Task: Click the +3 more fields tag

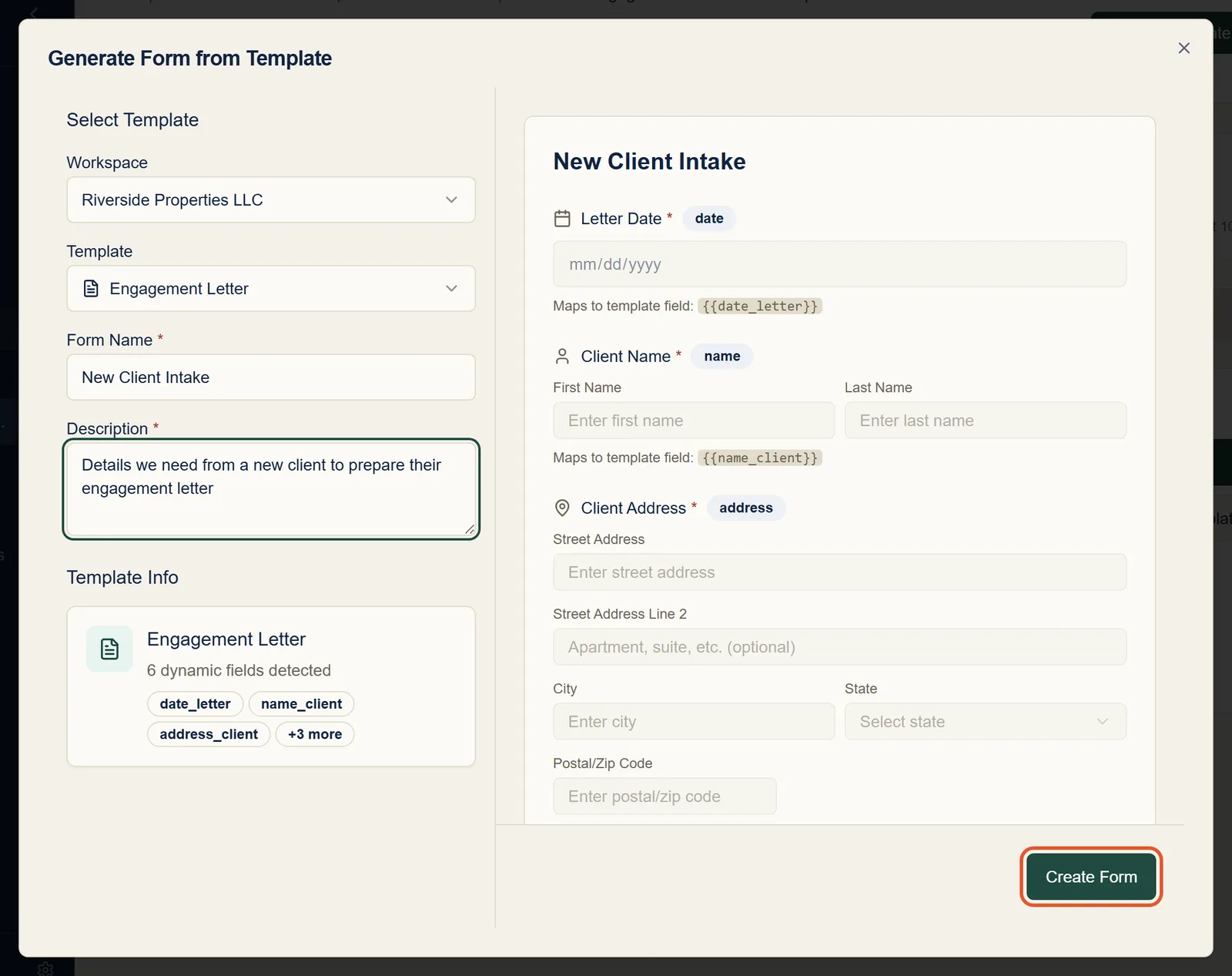Action: (x=315, y=734)
